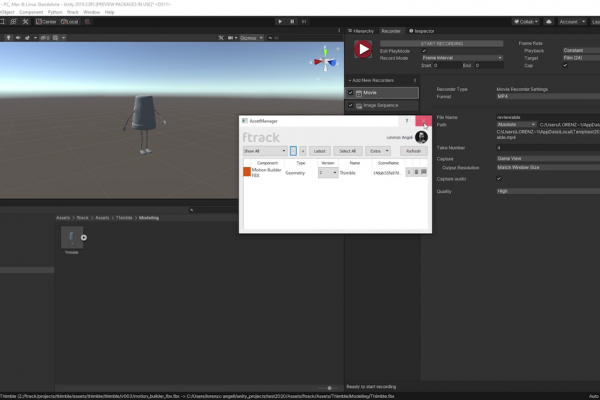Click the Pause button in top toolbar

(292, 21)
